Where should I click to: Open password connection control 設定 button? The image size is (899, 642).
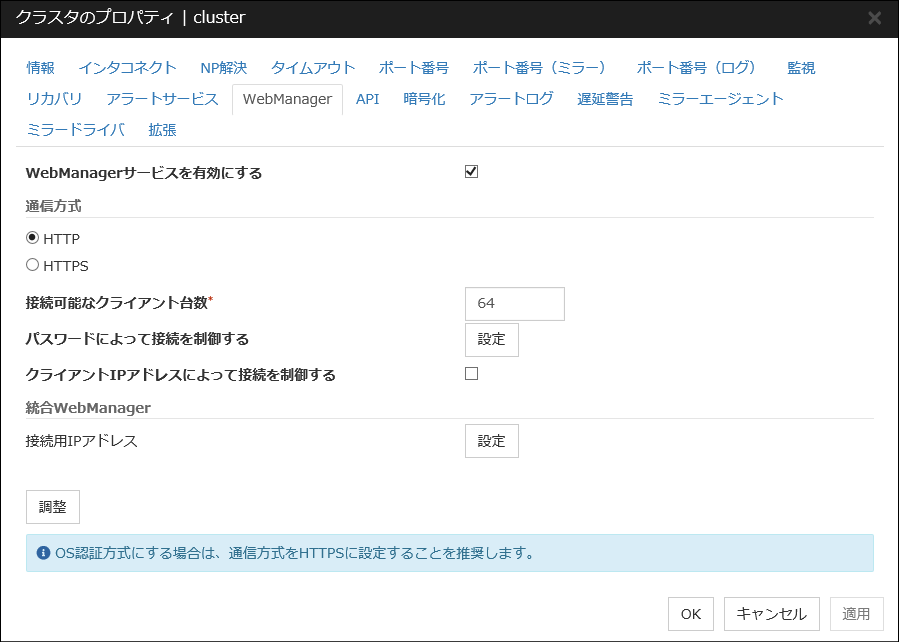coord(491,339)
